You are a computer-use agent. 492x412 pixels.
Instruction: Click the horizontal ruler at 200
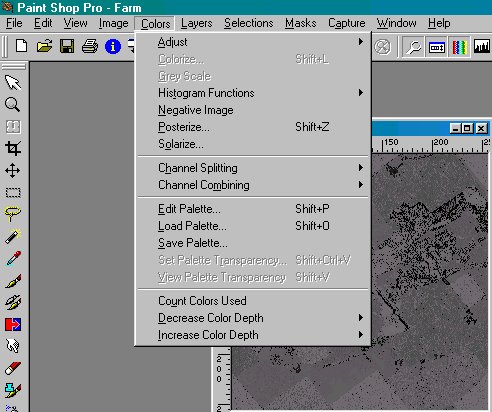[440, 144]
